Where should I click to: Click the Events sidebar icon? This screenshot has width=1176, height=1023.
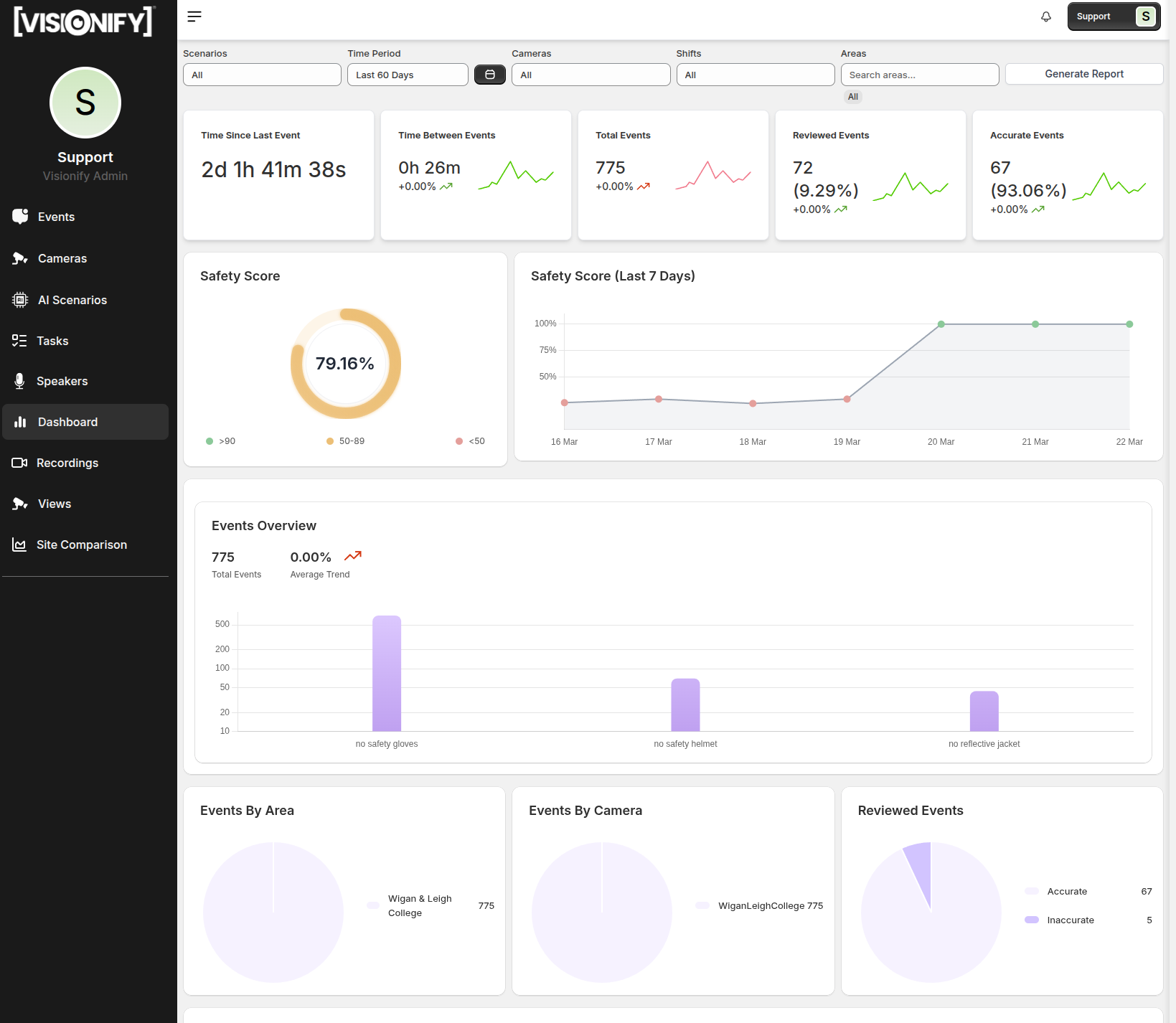pos(20,217)
